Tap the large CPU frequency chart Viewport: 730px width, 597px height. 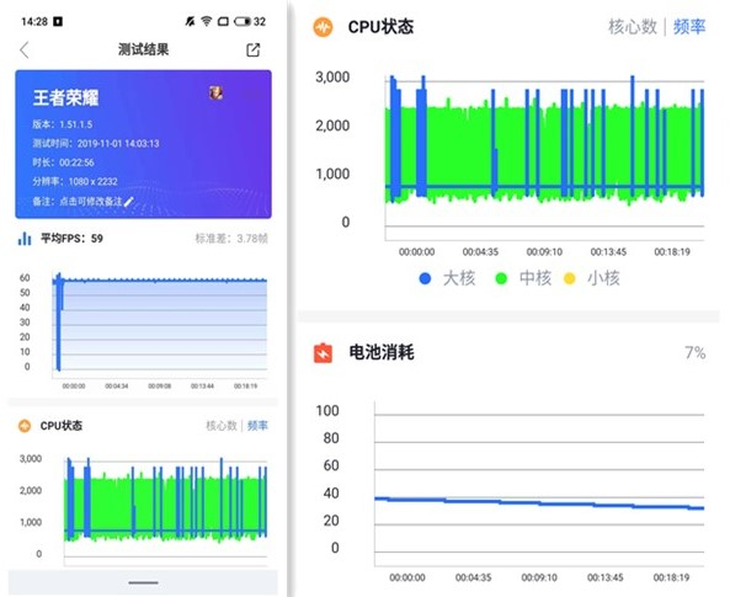(x=544, y=157)
